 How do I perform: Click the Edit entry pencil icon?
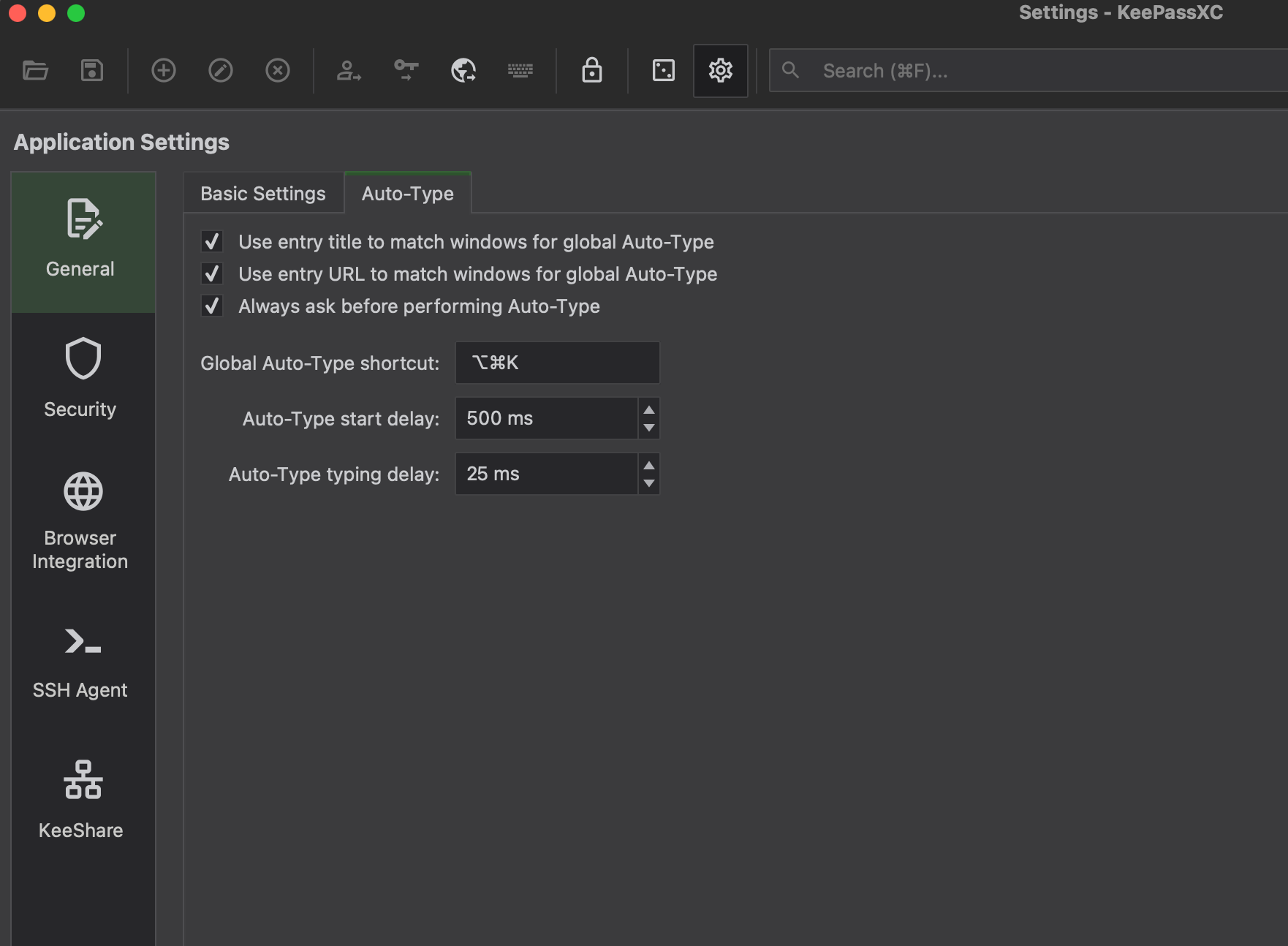point(220,70)
